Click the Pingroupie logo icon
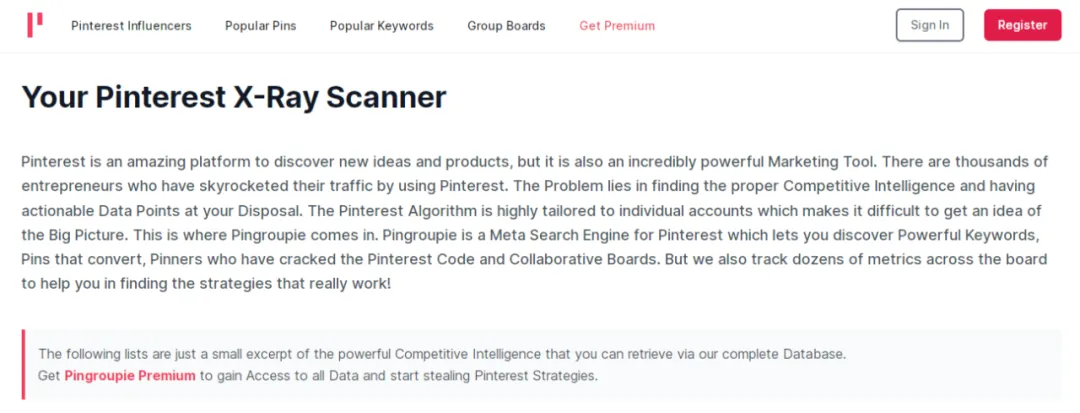Viewport: 1080px width, 413px height. coord(35,25)
